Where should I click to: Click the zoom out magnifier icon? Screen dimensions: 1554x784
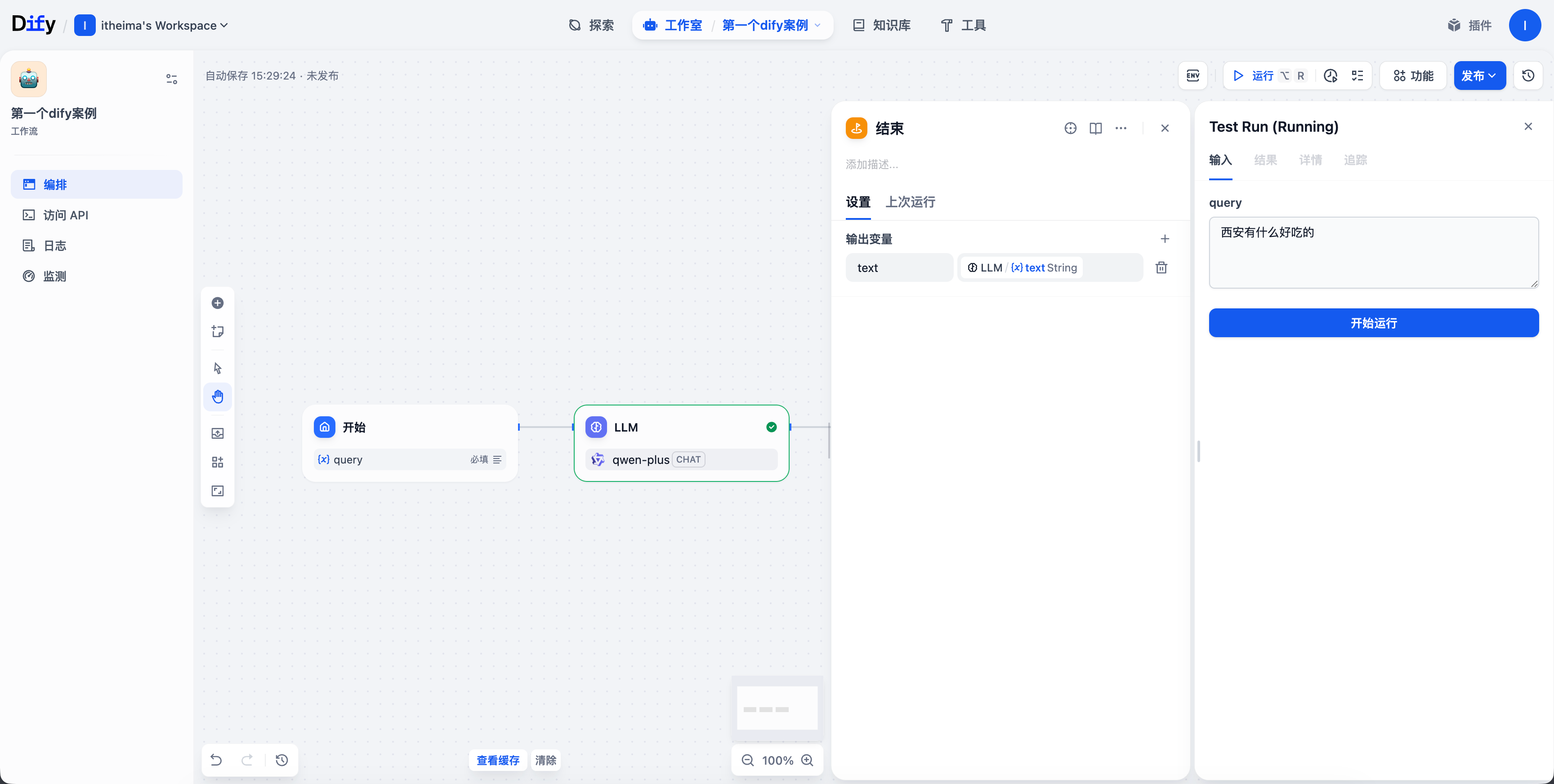(x=747, y=760)
